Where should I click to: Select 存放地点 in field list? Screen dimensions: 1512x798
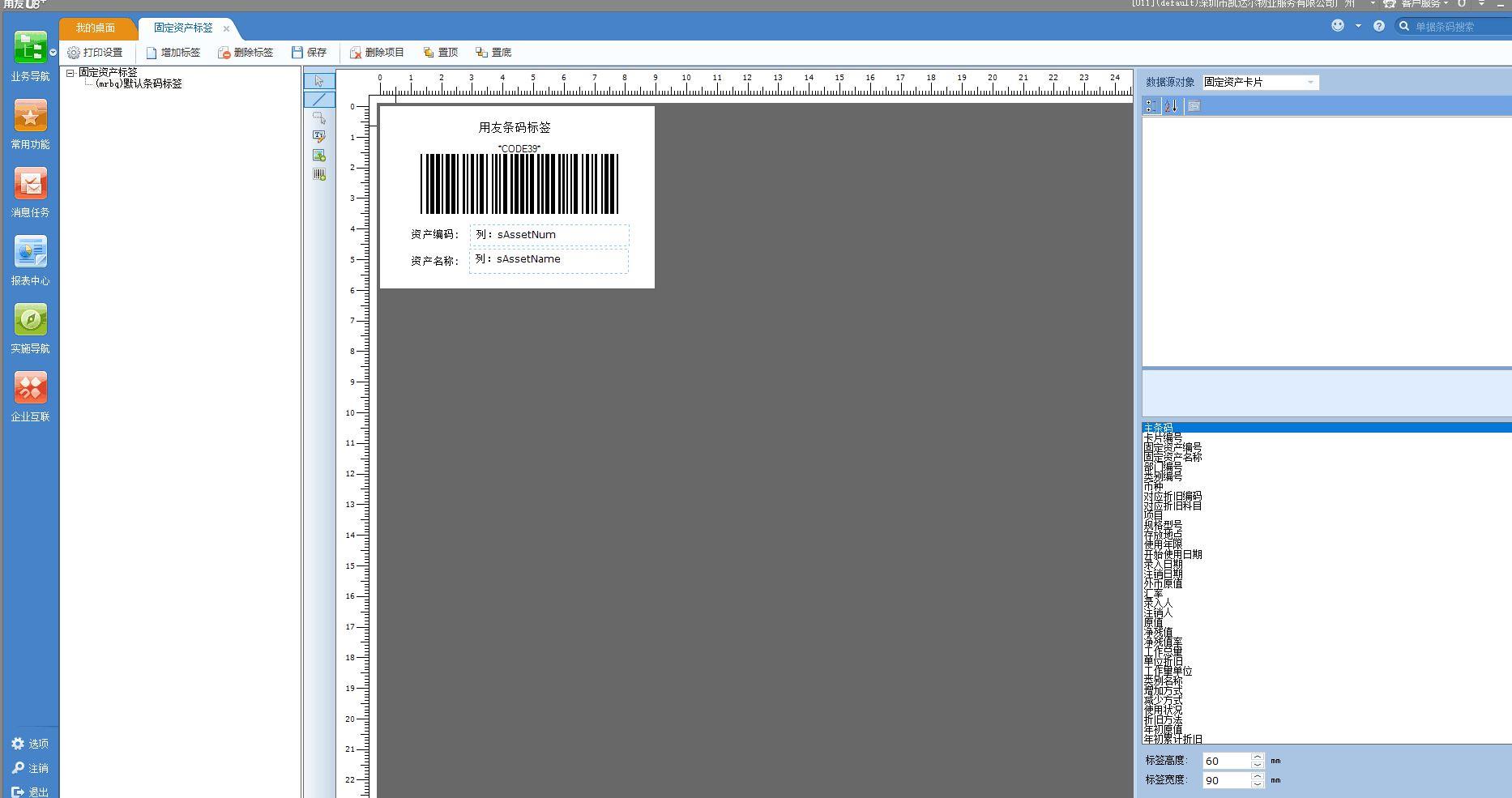pos(1326,535)
